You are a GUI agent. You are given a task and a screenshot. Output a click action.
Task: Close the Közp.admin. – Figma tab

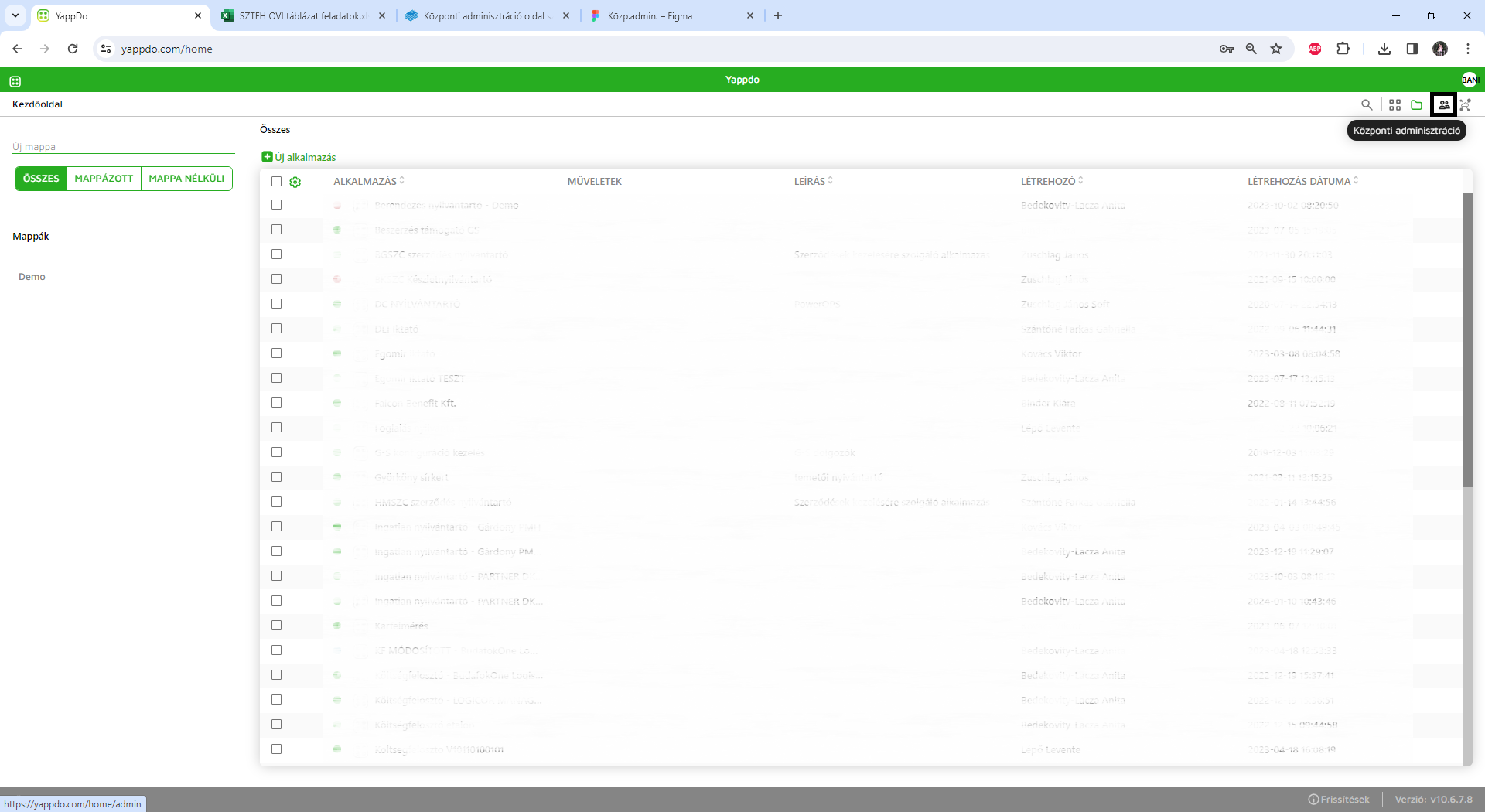pos(749,15)
